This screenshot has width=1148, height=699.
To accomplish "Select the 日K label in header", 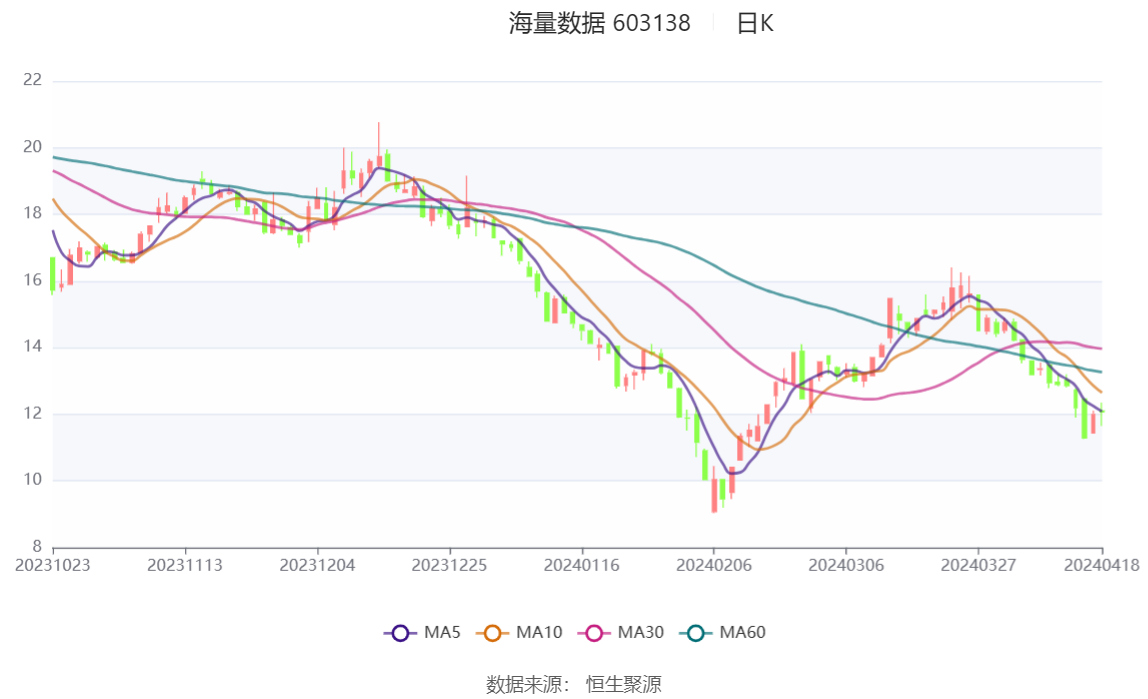I will (755, 24).
